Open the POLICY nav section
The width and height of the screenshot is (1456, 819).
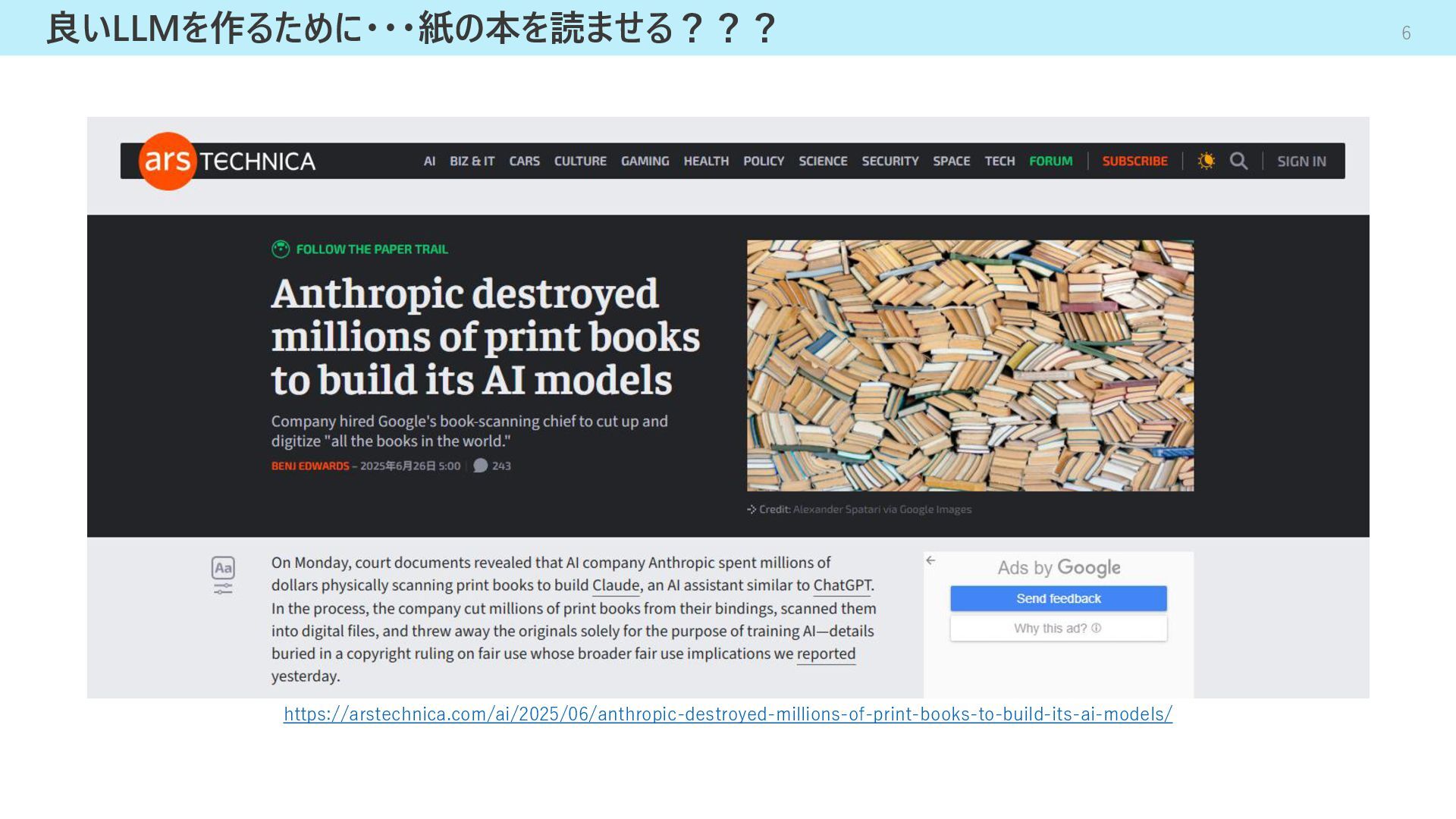(764, 161)
